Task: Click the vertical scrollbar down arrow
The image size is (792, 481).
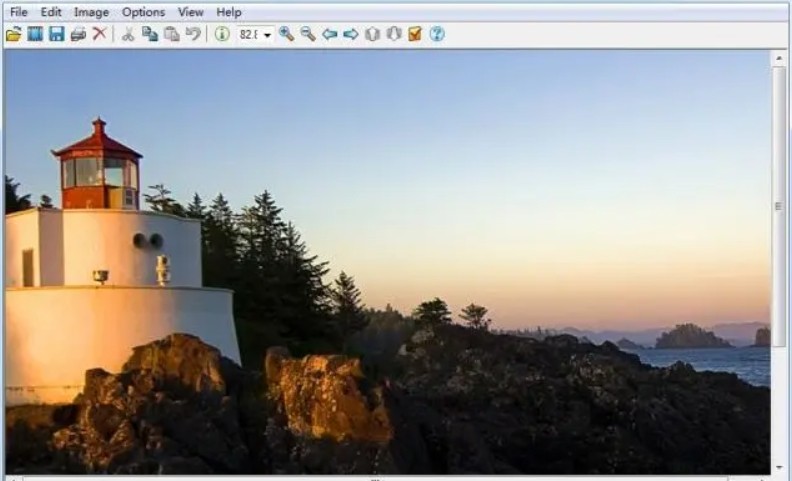Action: click(x=779, y=466)
